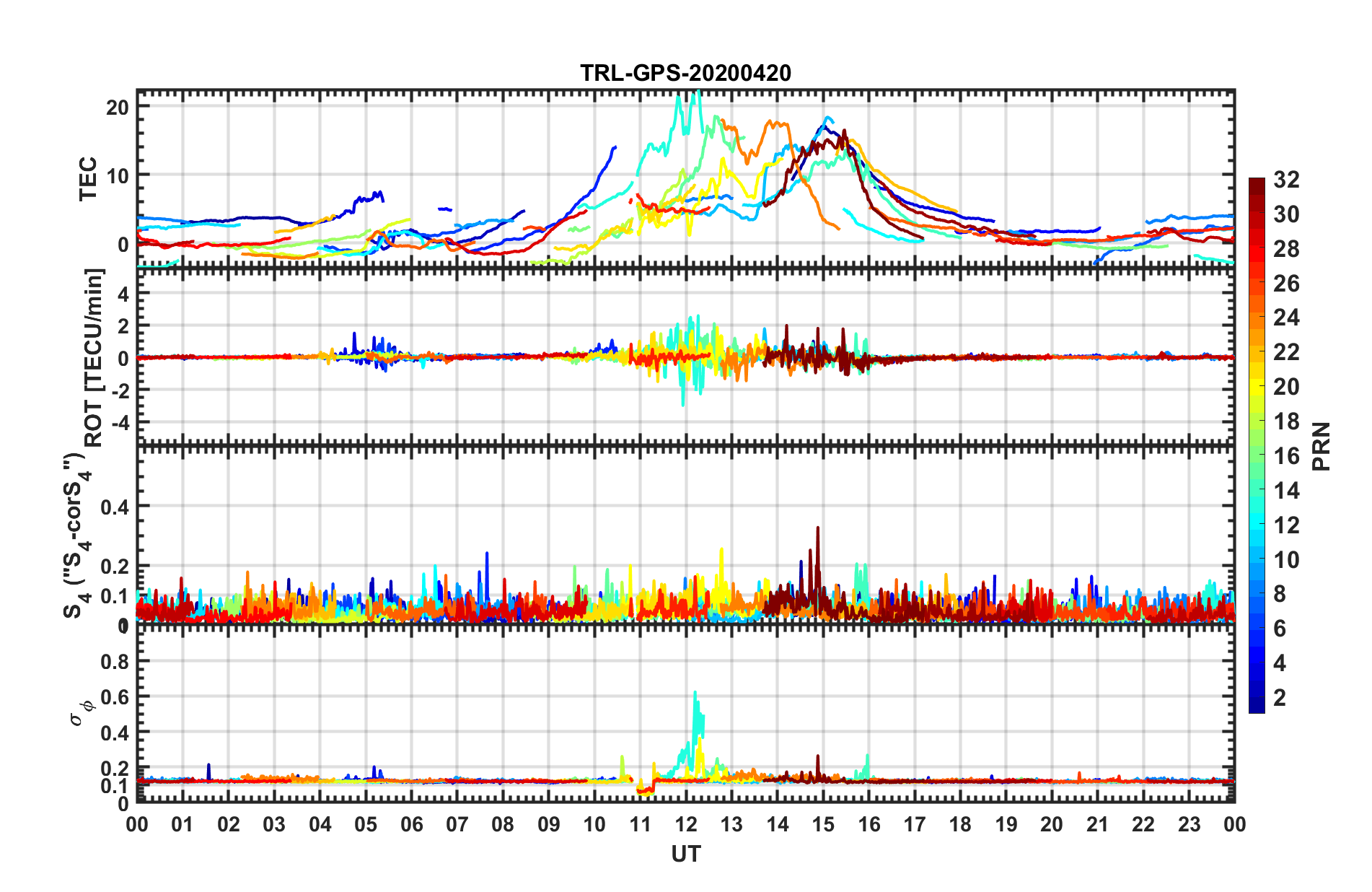Click the 12 hour tick on the UT axis

coord(685,824)
